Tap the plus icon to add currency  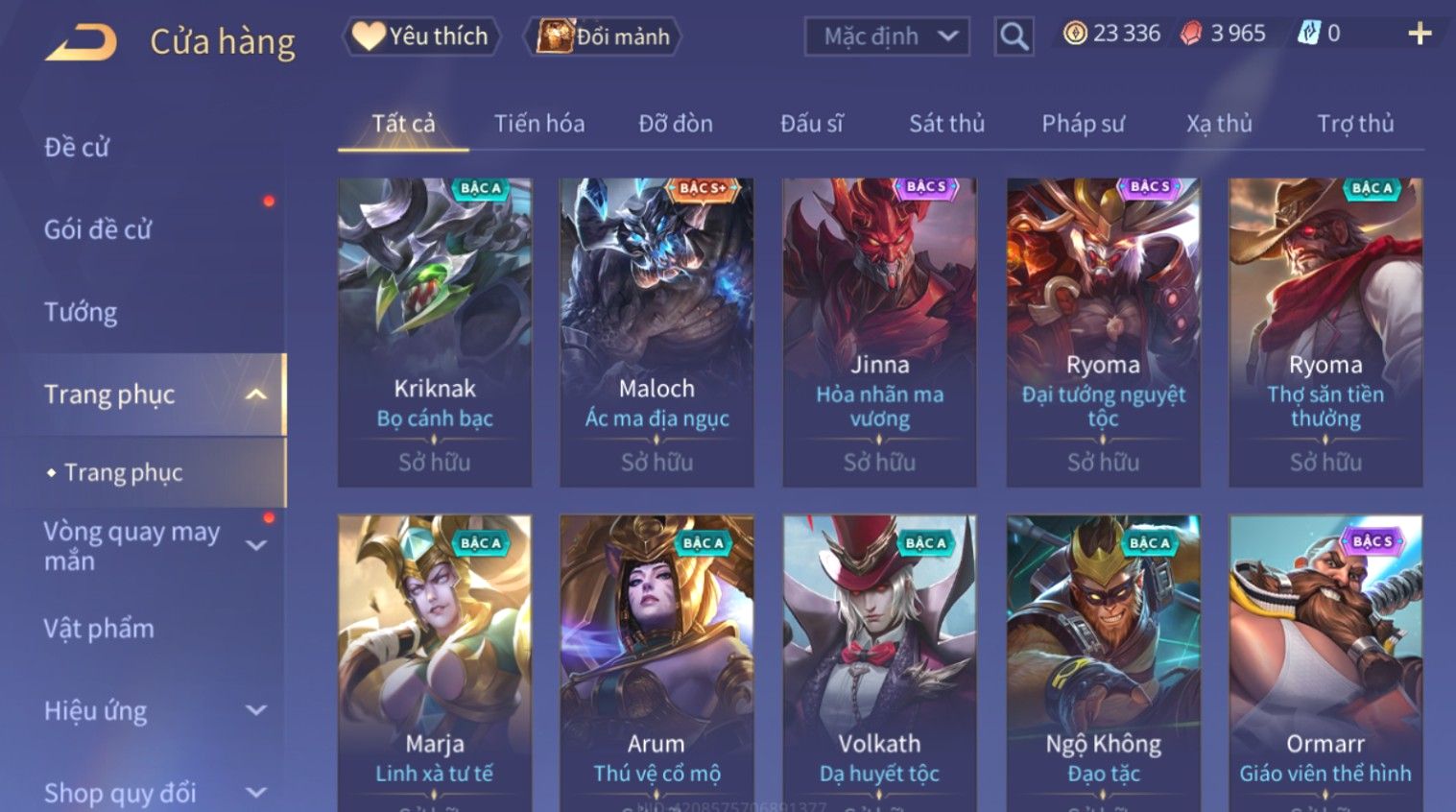[1420, 34]
